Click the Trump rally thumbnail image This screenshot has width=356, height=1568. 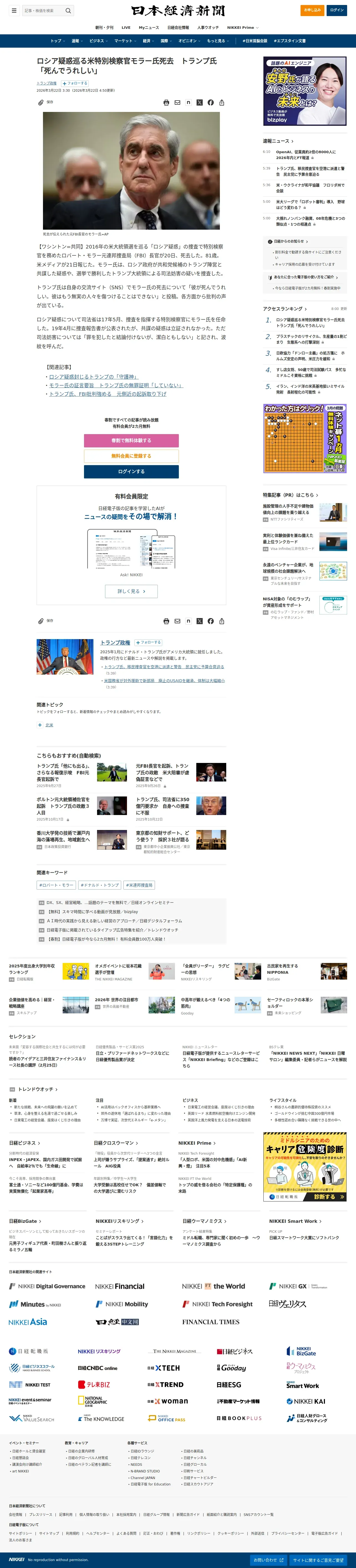(x=65, y=657)
